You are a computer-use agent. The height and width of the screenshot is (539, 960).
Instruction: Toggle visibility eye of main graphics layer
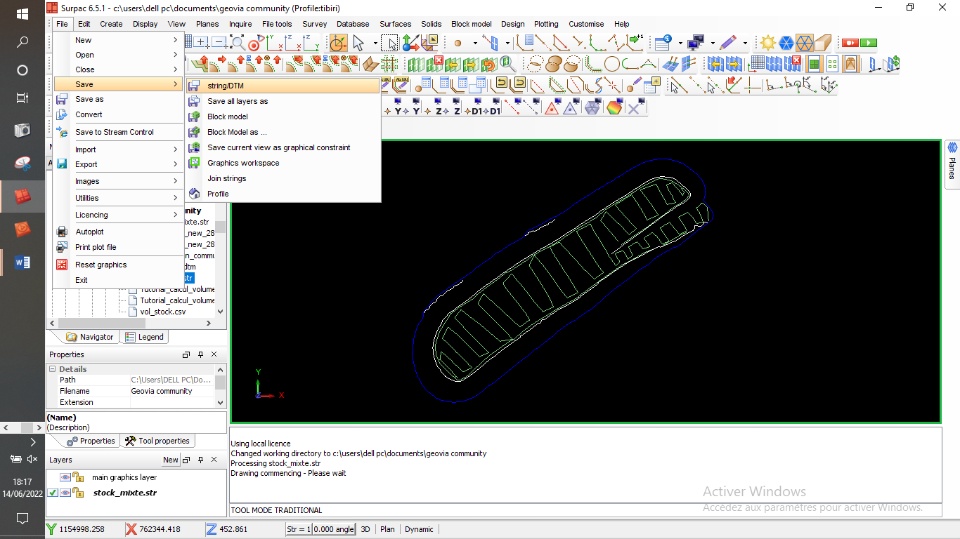point(65,477)
